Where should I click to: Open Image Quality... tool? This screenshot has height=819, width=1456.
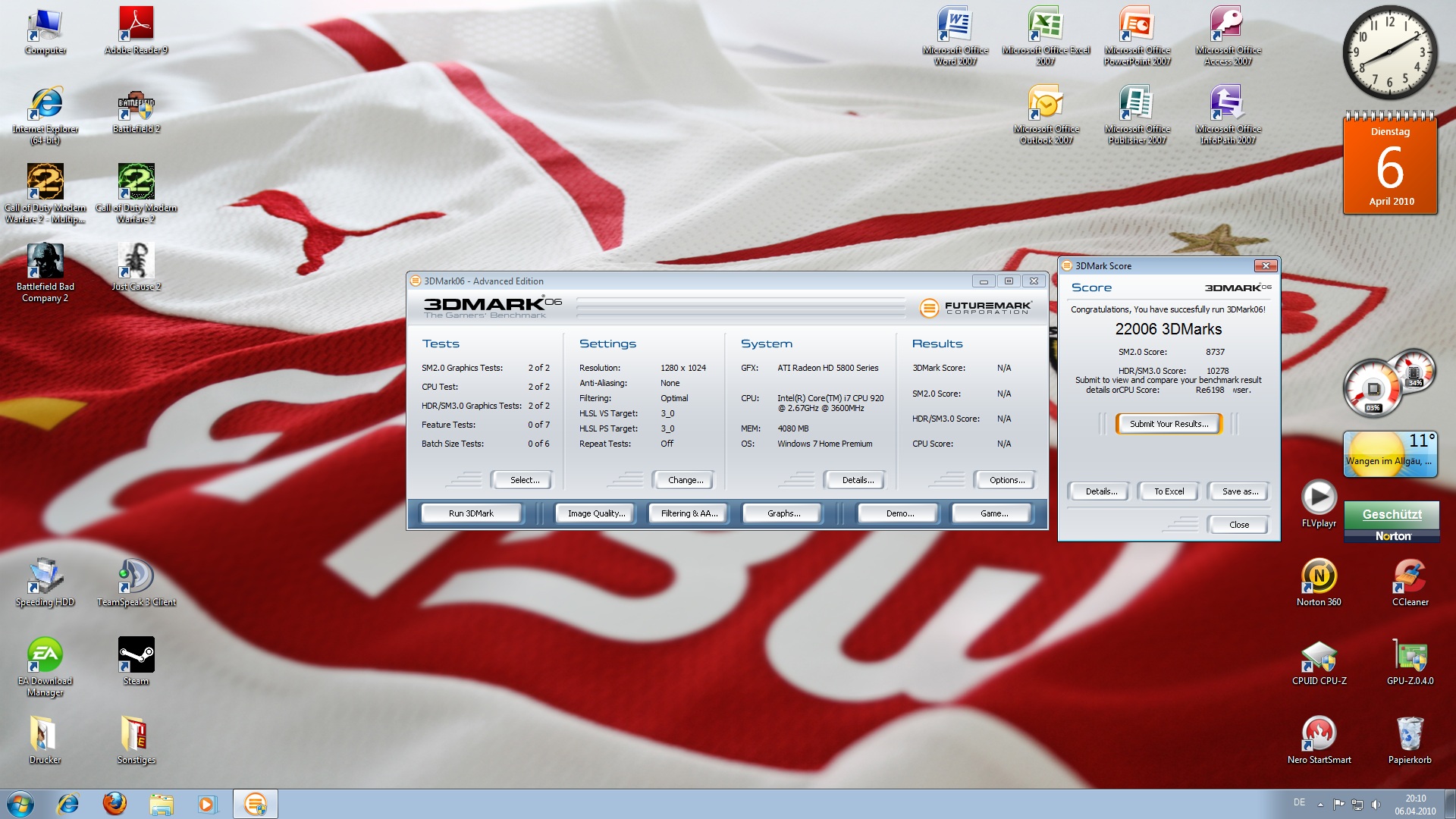tap(597, 513)
